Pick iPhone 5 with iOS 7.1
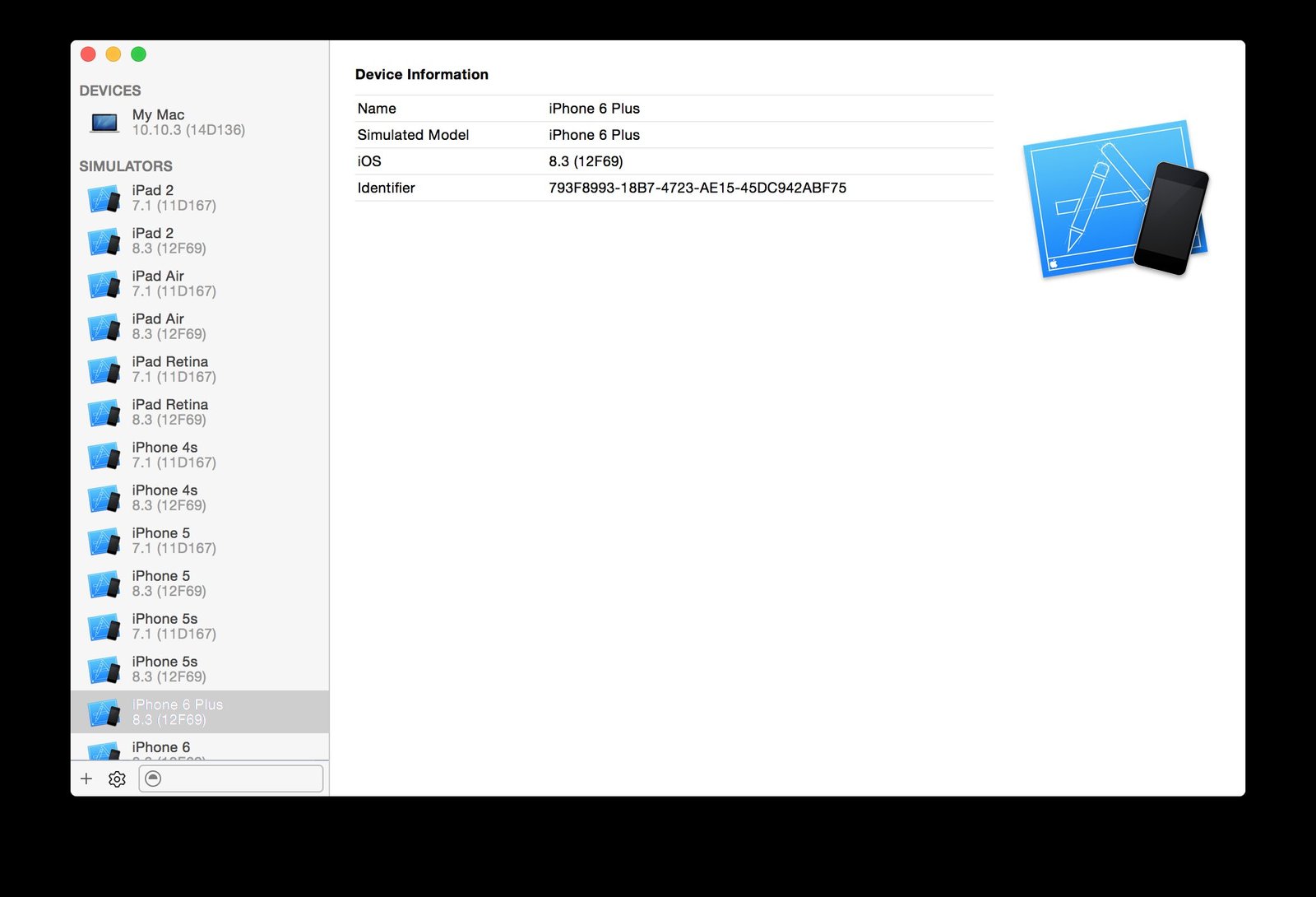The image size is (1316, 897). click(x=173, y=540)
